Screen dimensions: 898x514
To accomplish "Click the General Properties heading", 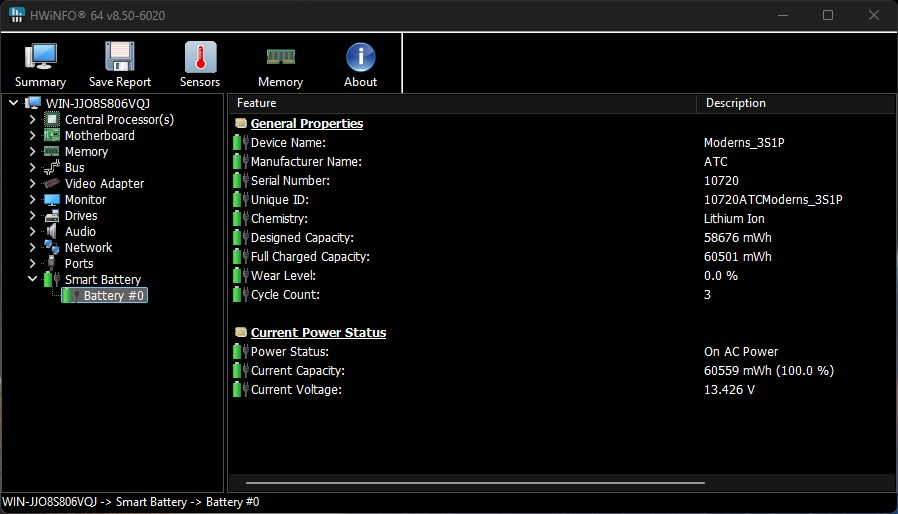I will 307,123.
